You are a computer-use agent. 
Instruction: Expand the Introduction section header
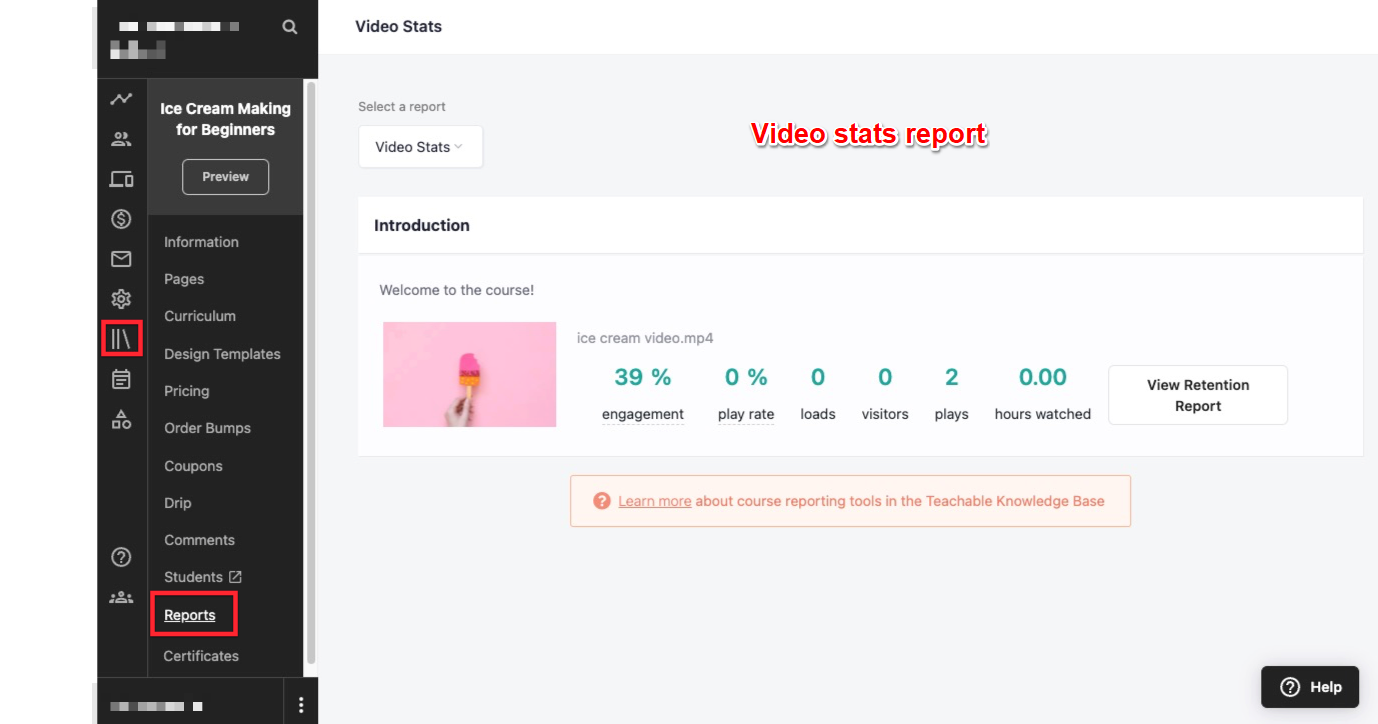click(x=421, y=225)
